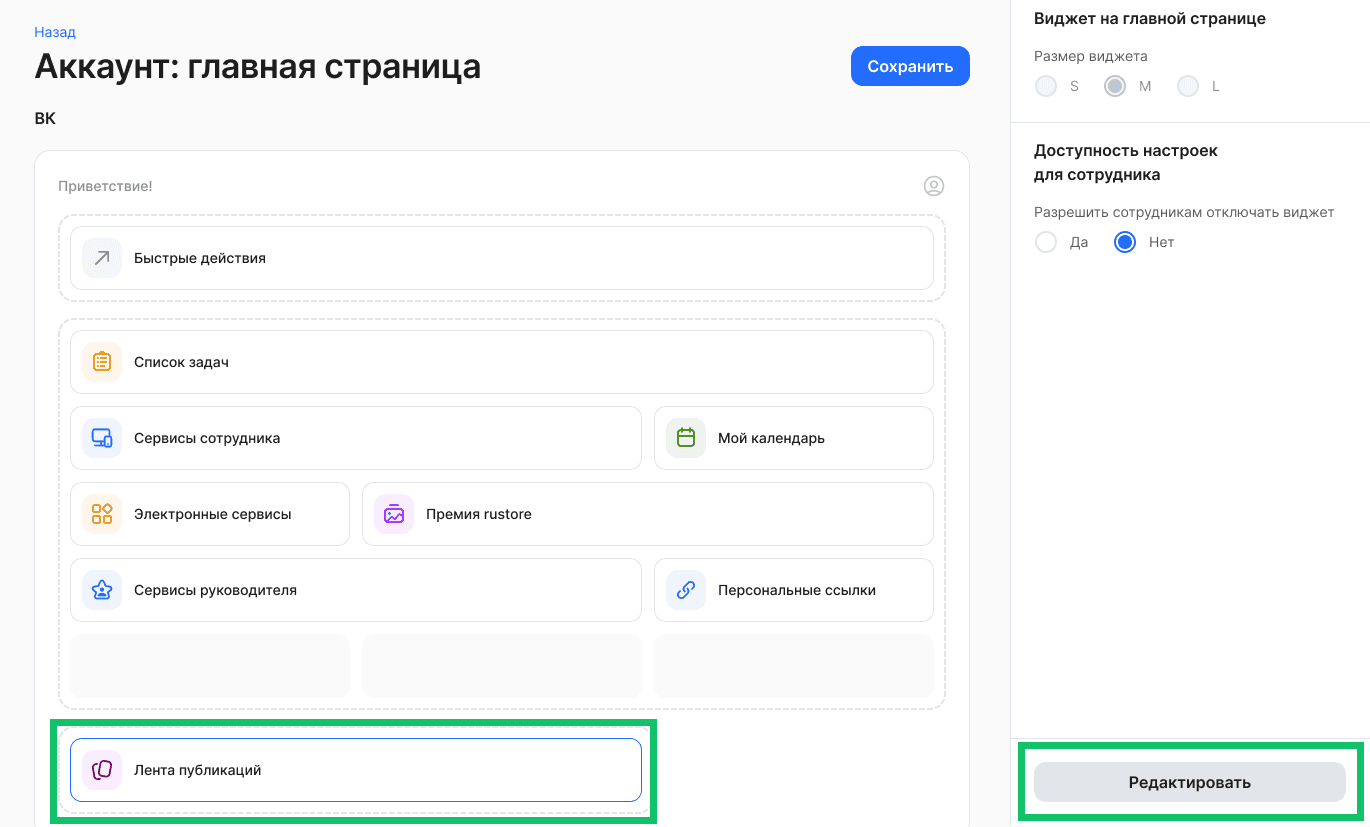
Task: Select the Электронные сервисы grid icon
Action: 101,513
